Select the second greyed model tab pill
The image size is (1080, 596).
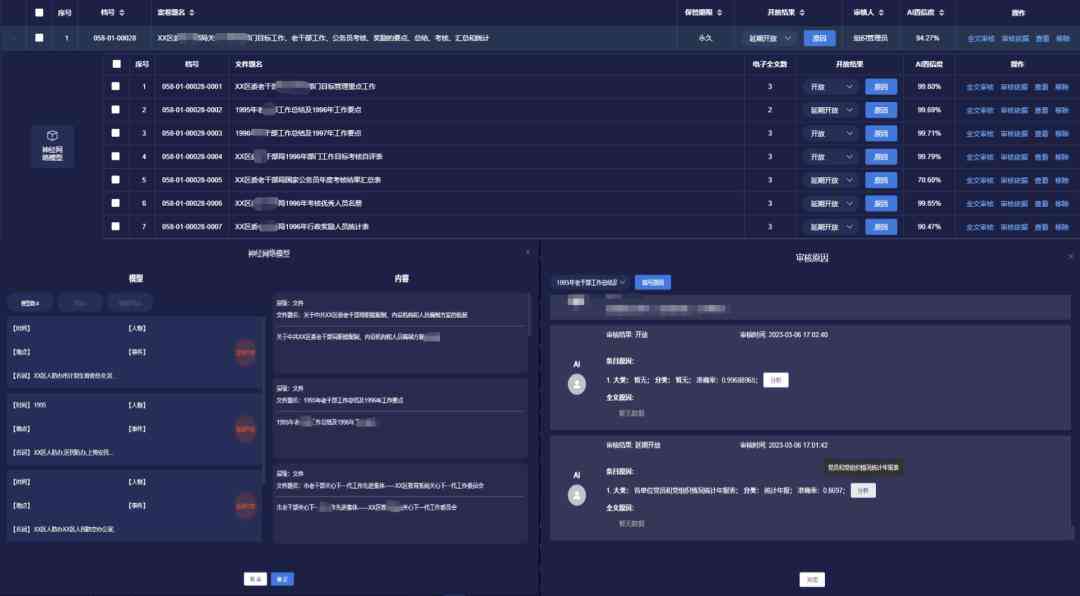80,302
